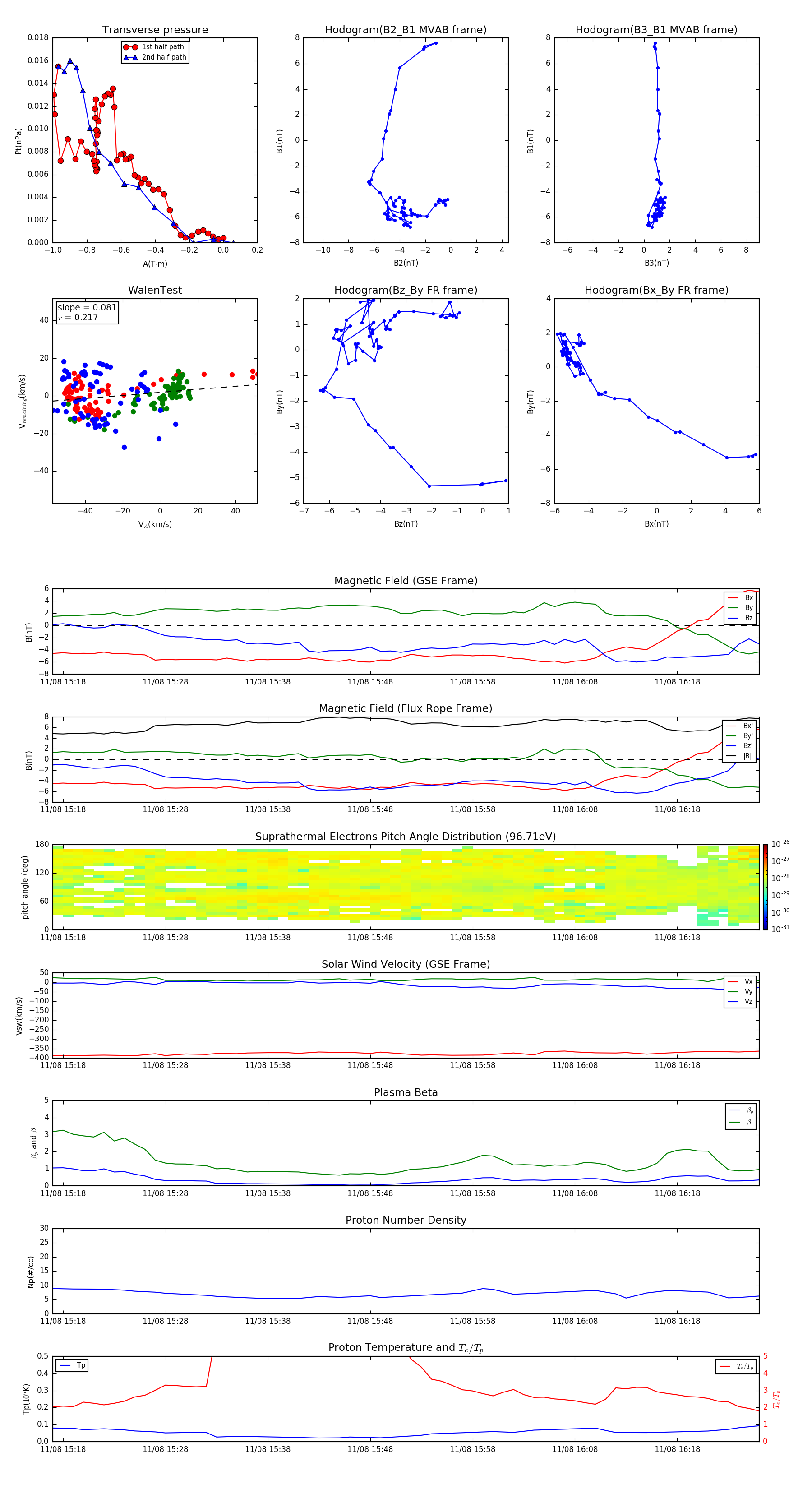Viewport: 812px width, 1489px height.
Task: Select "Vx" in the Solar Wind legend
Action: (x=741, y=981)
